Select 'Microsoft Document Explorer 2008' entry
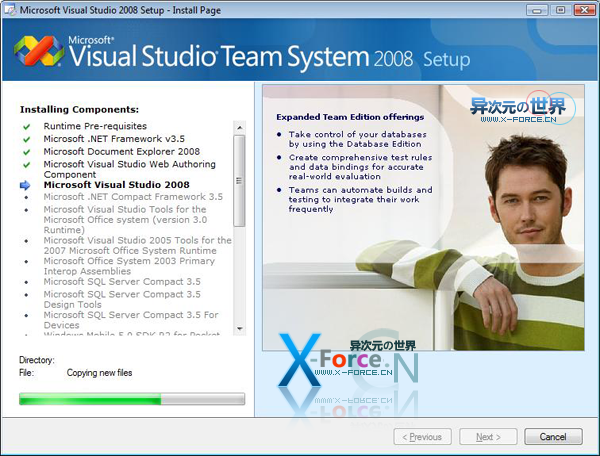 (x=122, y=151)
